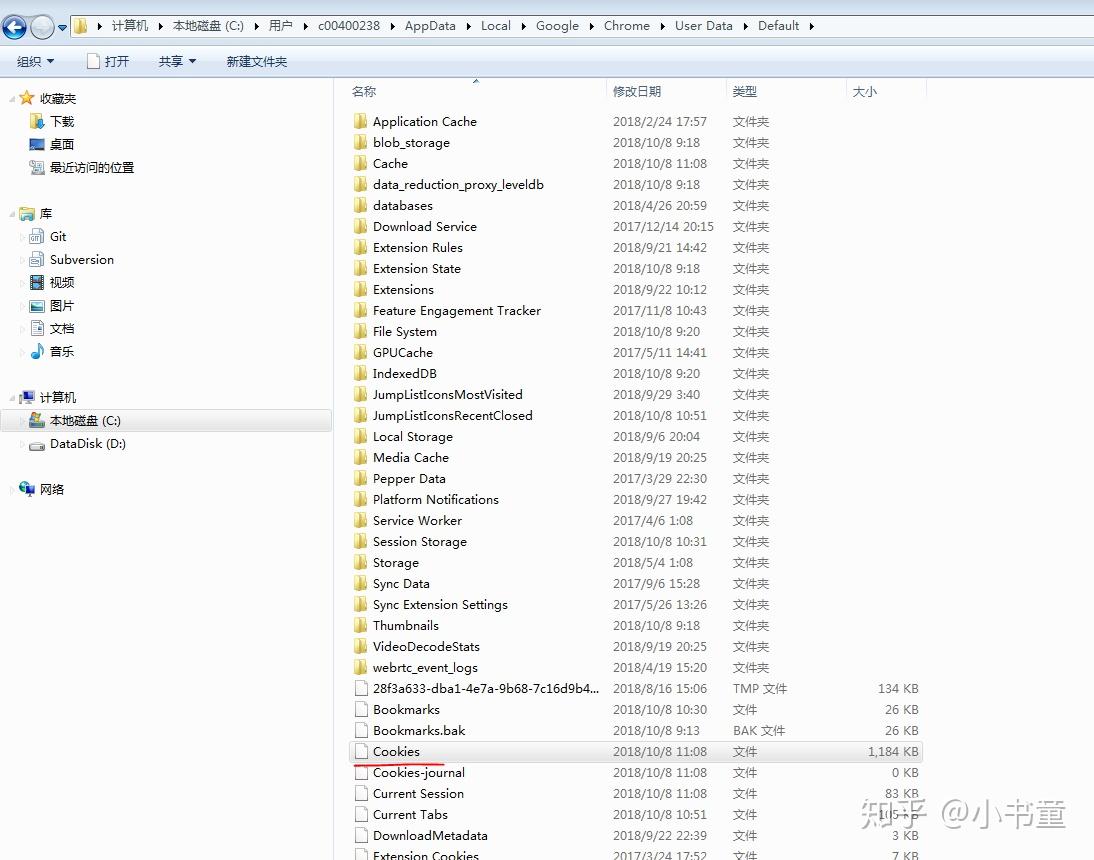Screen dimensions: 1094x860
Task: Click Chrome in the address breadcrumb
Action: tap(627, 26)
